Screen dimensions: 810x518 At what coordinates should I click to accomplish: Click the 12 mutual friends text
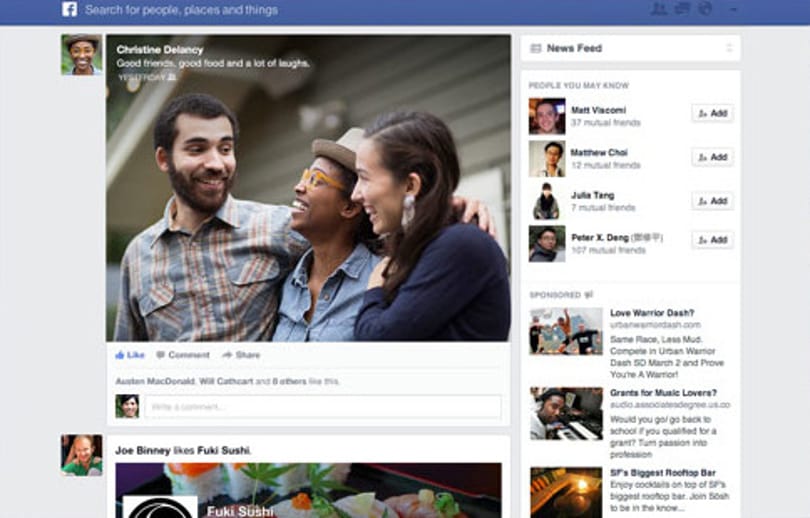(605, 165)
